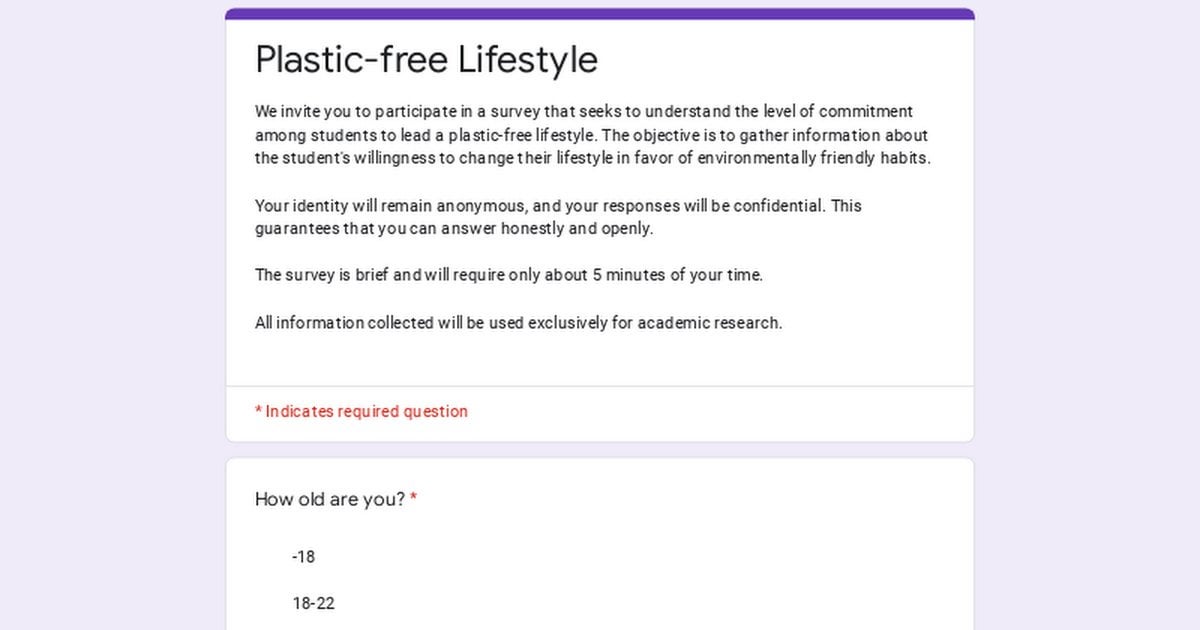The height and width of the screenshot is (630, 1200).
Task: Click the phrase "environmentally friendly habits"
Action: (x=814, y=158)
